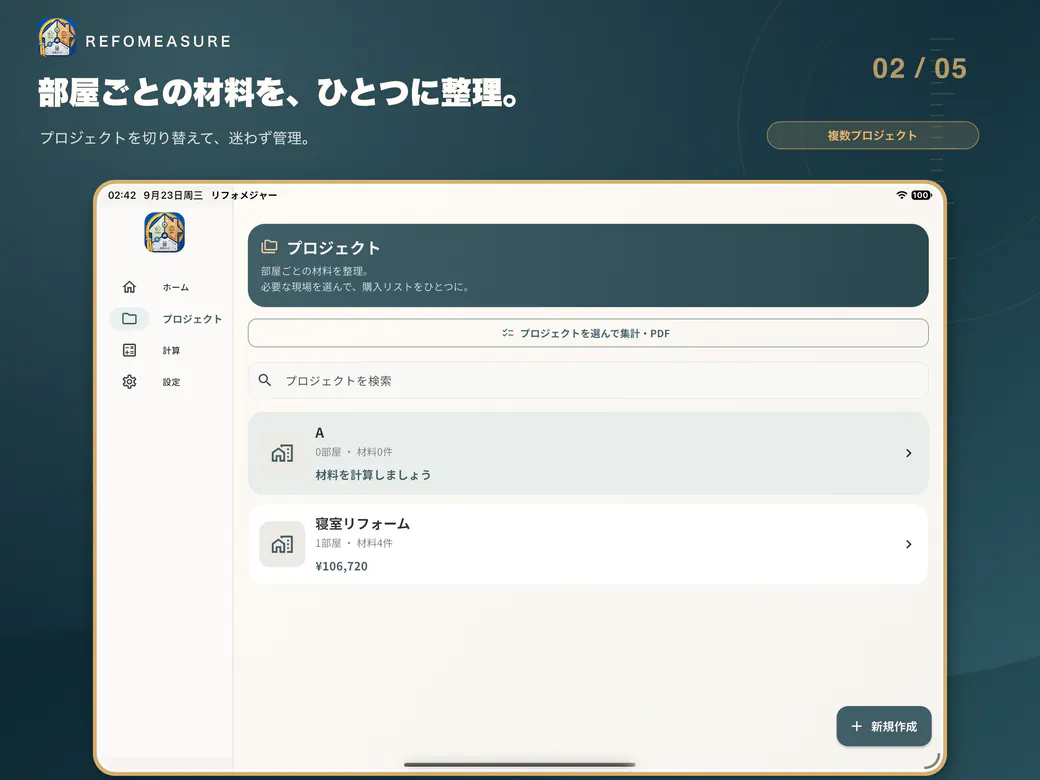Click the settings gear icon in sidebar
1040x780 pixels.
129,381
